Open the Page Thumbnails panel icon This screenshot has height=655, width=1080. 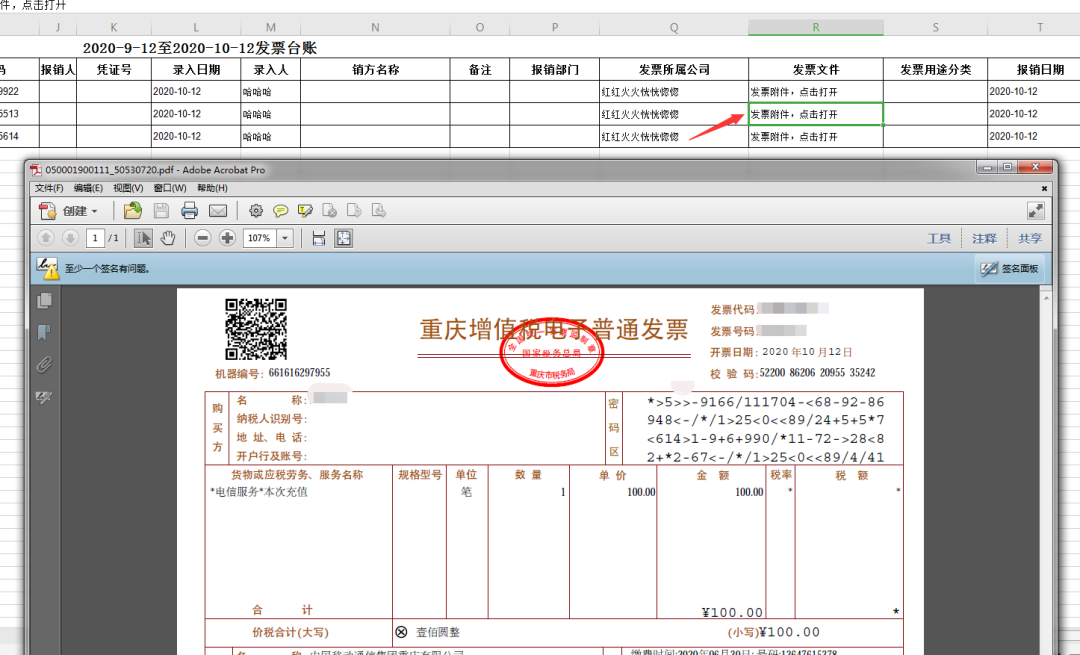[x=41, y=300]
